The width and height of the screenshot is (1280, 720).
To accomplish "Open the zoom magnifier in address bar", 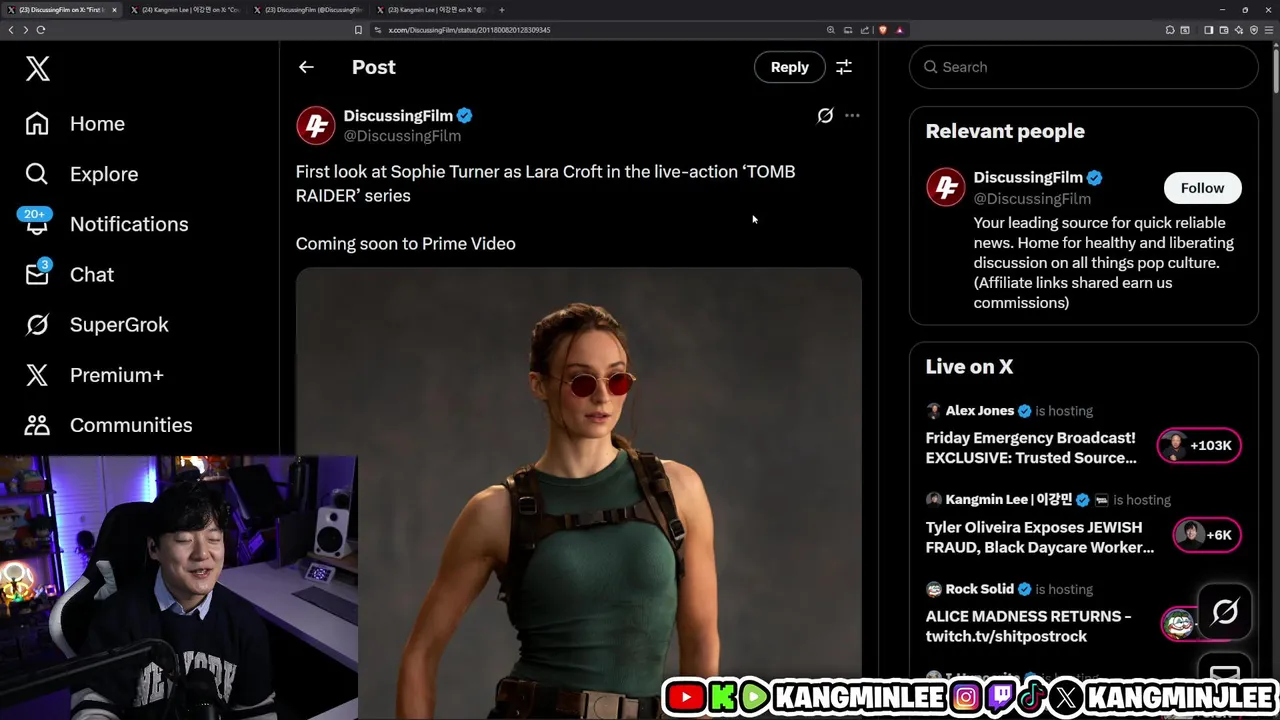I will pyautogui.click(x=830, y=30).
